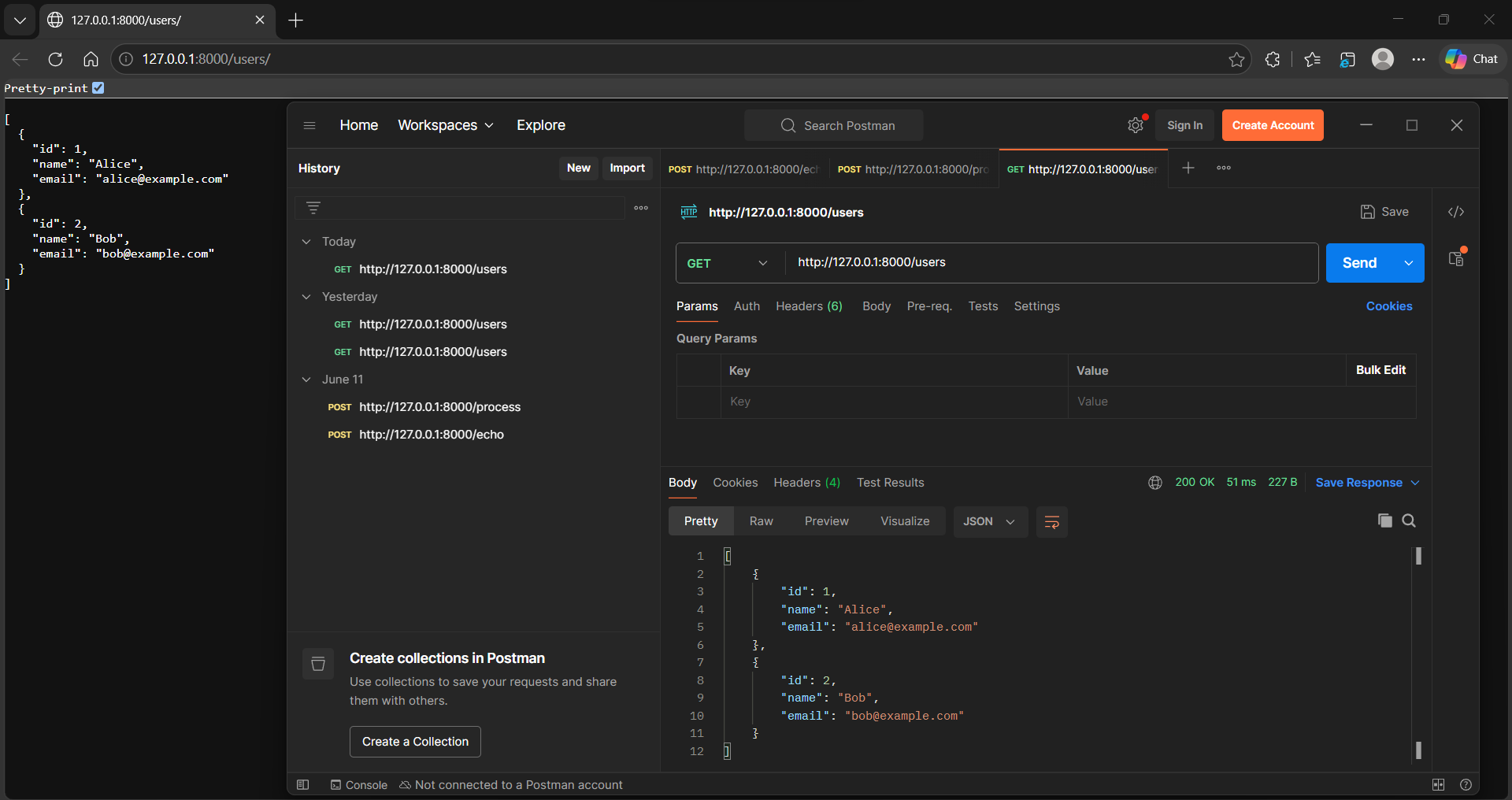This screenshot has height=800, width=1512.
Task: Open the Body request tab
Action: pyautogui.click(x=876, y=306)
